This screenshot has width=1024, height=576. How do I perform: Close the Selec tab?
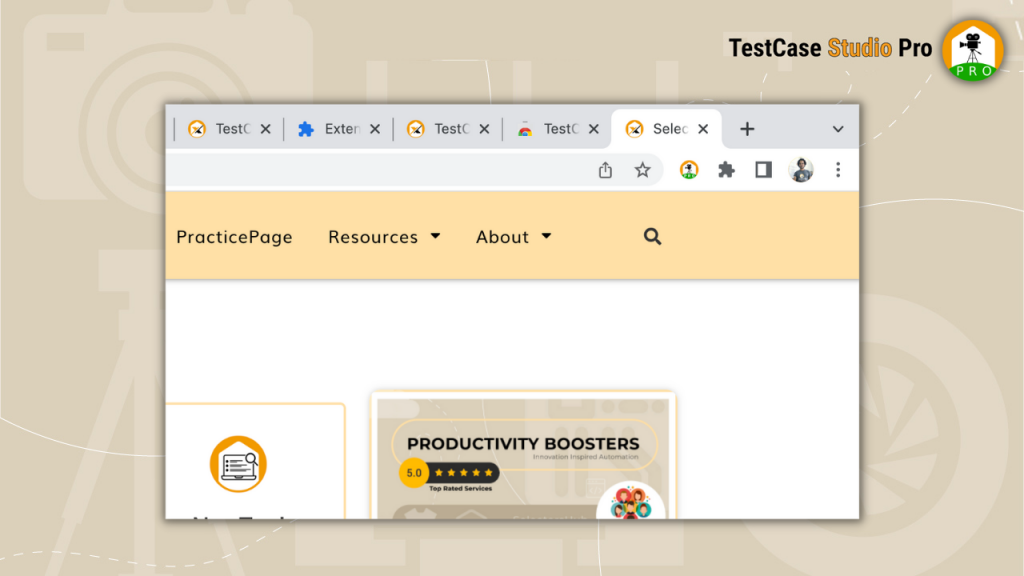coord(703,129)
